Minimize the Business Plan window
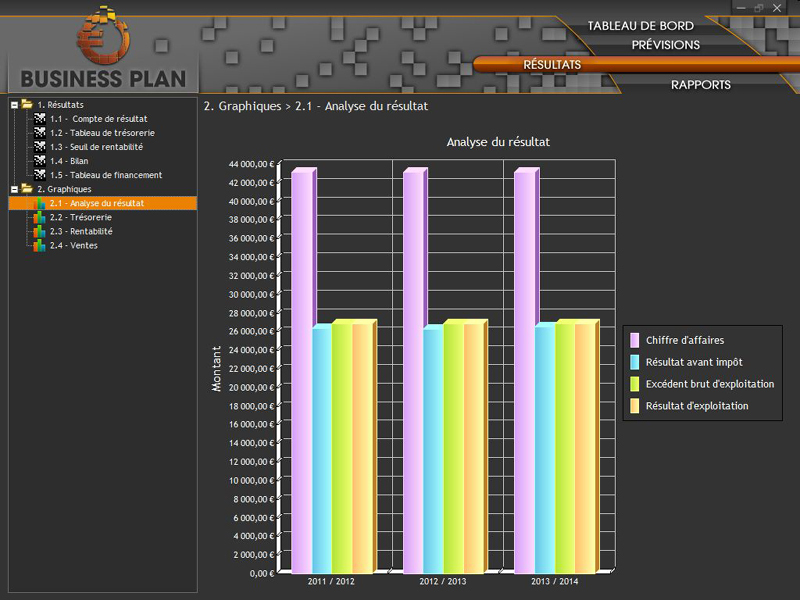This screenshot has height=600, width=800. click(741, 8)
